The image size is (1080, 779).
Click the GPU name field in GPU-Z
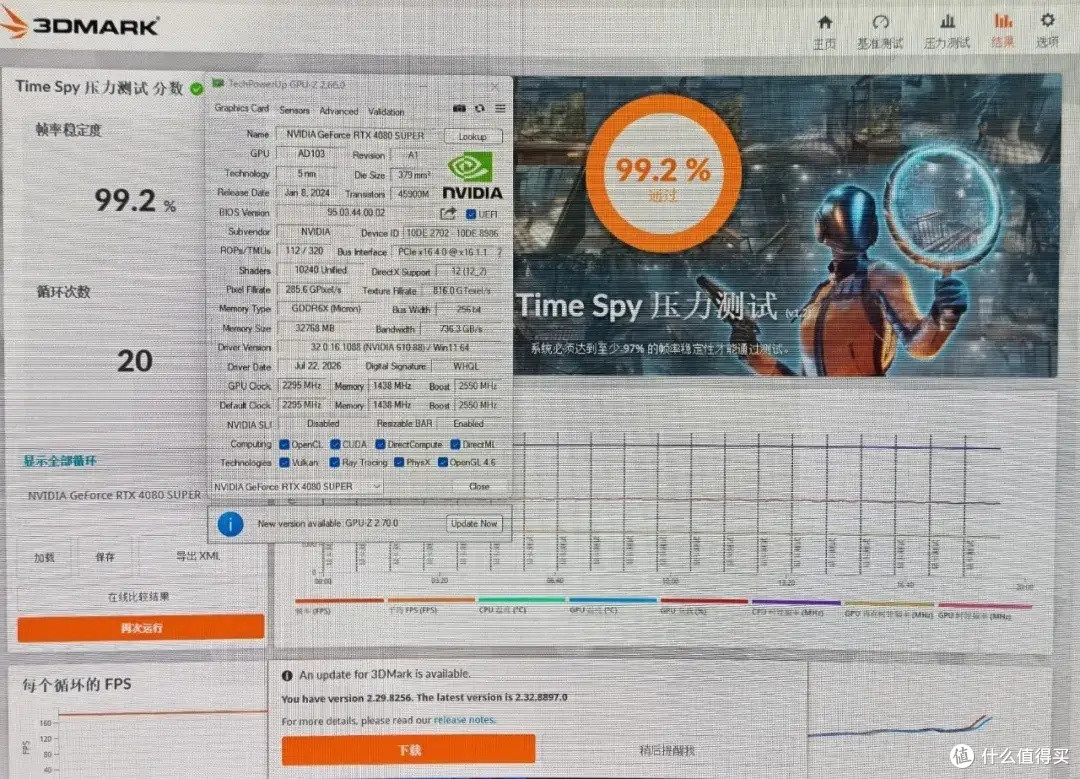356,135
